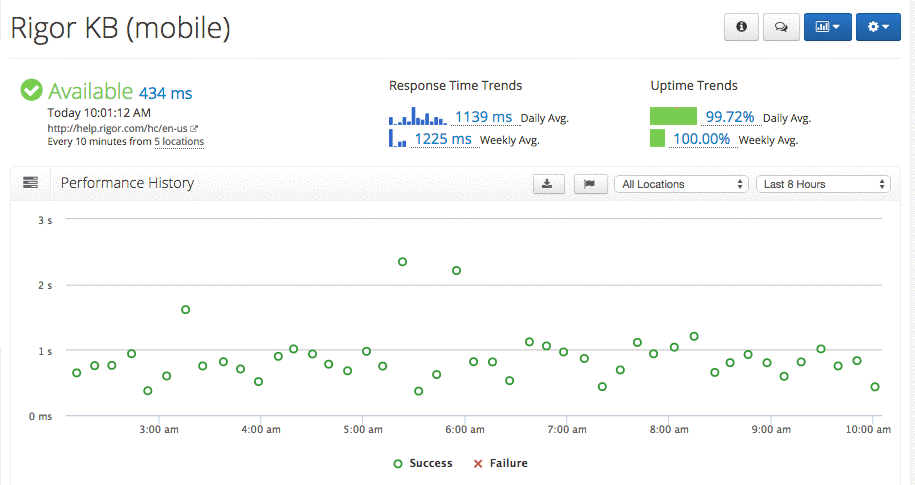Click the Today 10:01:12 AM timestamp
Screen dimensions: 915x485
99,113
